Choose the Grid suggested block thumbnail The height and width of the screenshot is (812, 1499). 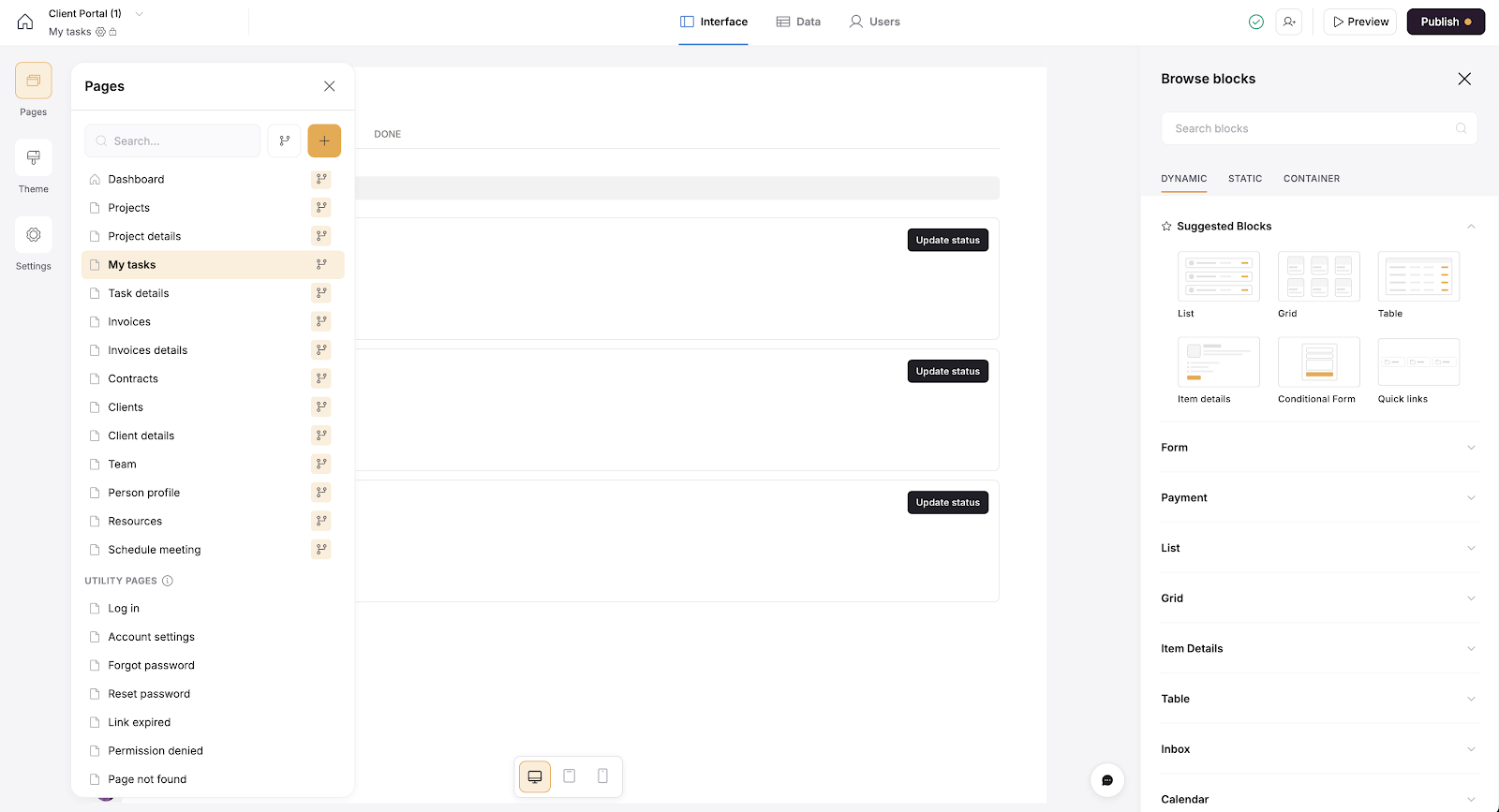pyautogui.click(x=1319, y=276)
